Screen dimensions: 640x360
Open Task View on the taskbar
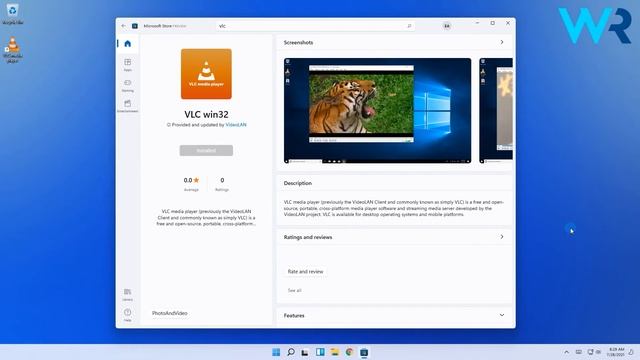[305, 352]
